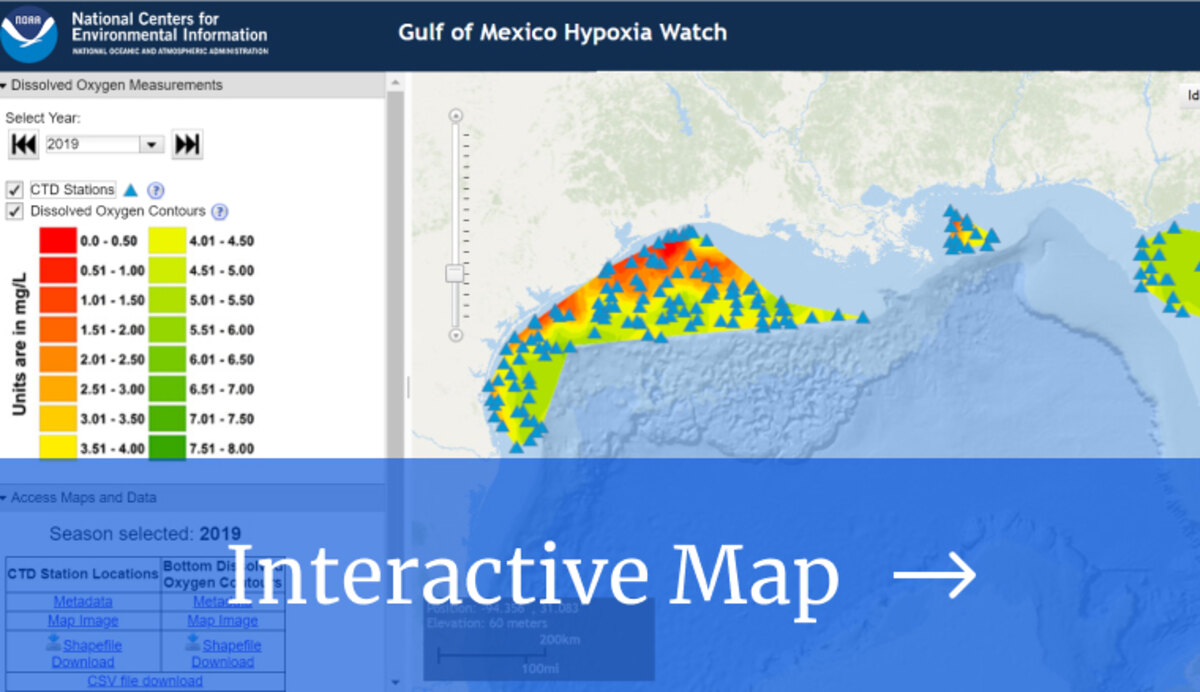The image size is (1200, 692).
Task: Uncheck the CTD Stations checkbox
Action: pyautogui.click(x=15, y=190)
